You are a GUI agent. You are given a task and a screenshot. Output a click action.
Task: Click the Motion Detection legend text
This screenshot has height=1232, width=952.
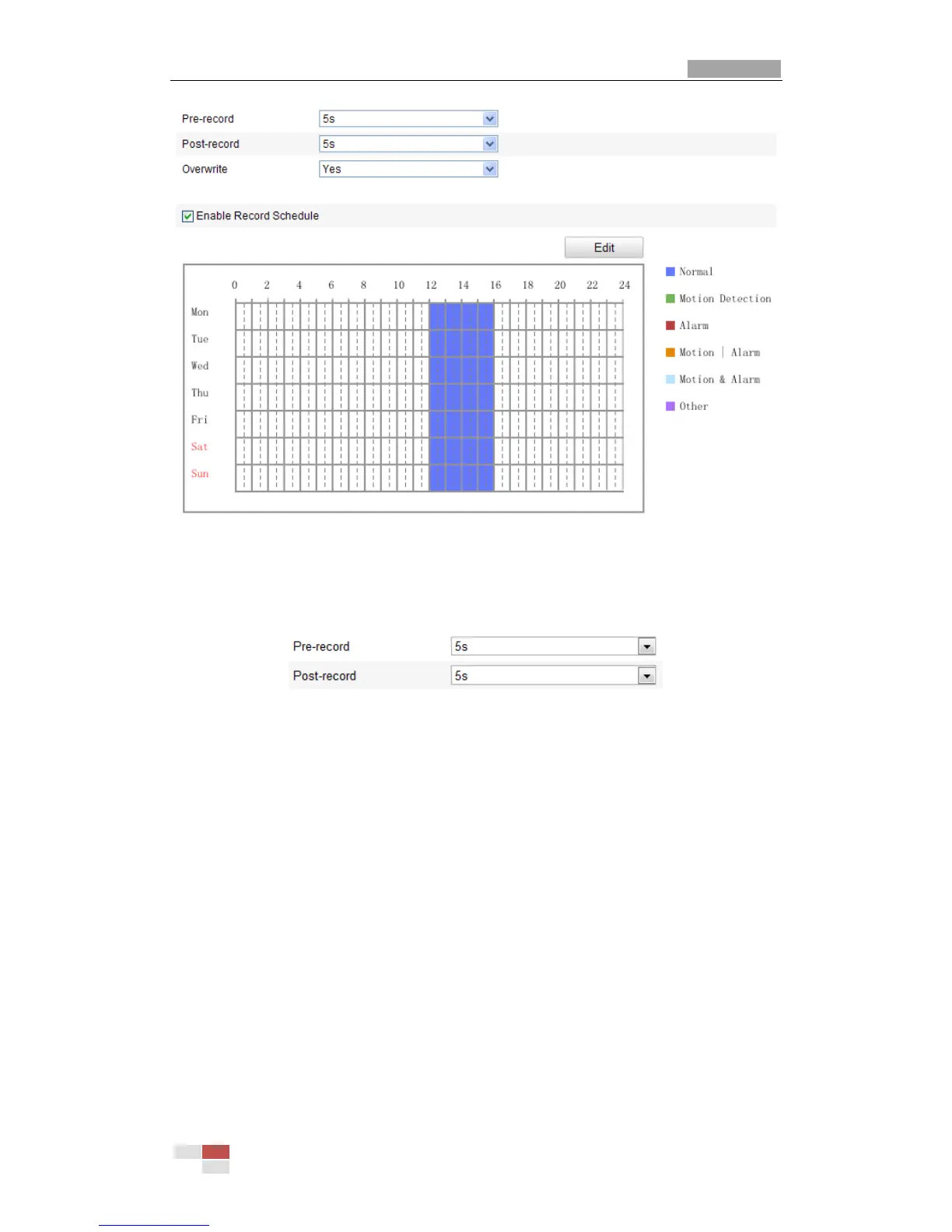pyautogui.click(x=725, y=299)
